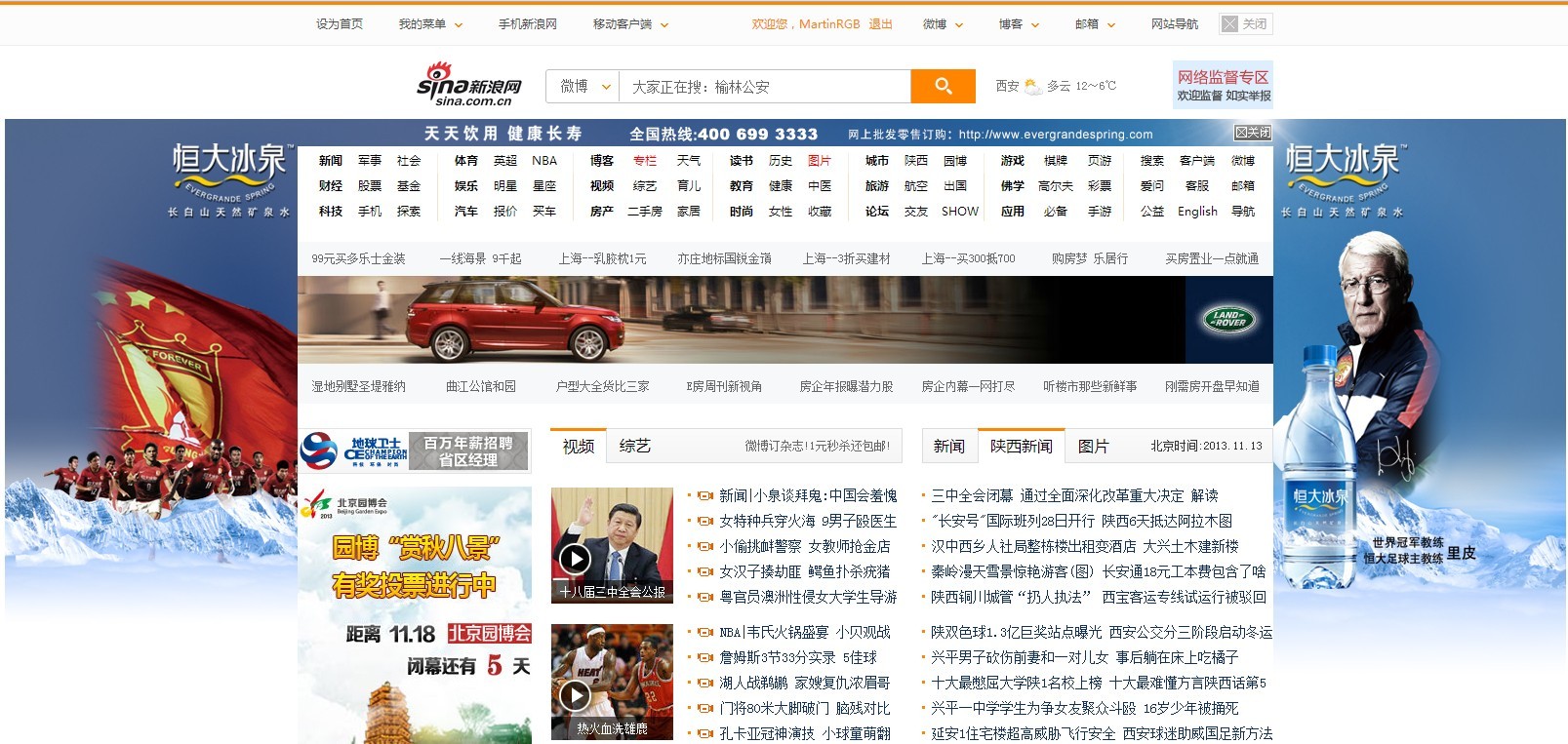Select the 陕西新闻 tab
Viewport: 1568px width, 744px height.
point(1021,446)
